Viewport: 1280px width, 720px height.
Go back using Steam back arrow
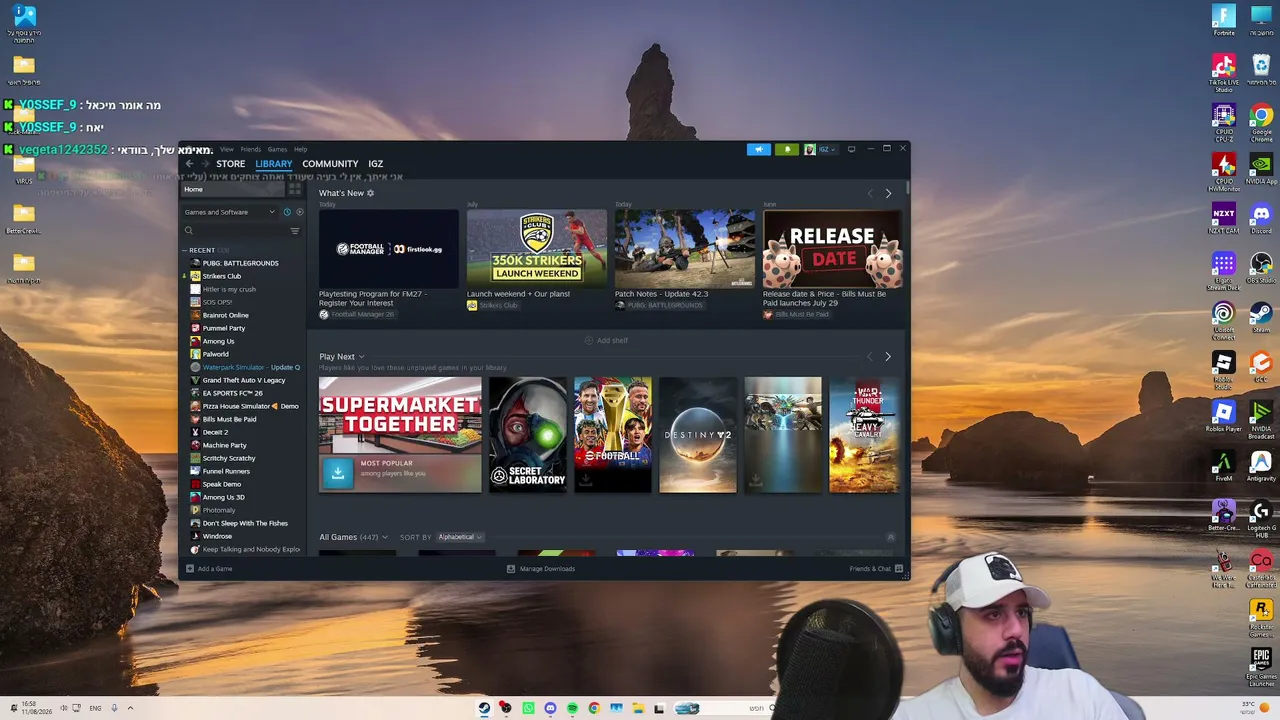point(189,164)
